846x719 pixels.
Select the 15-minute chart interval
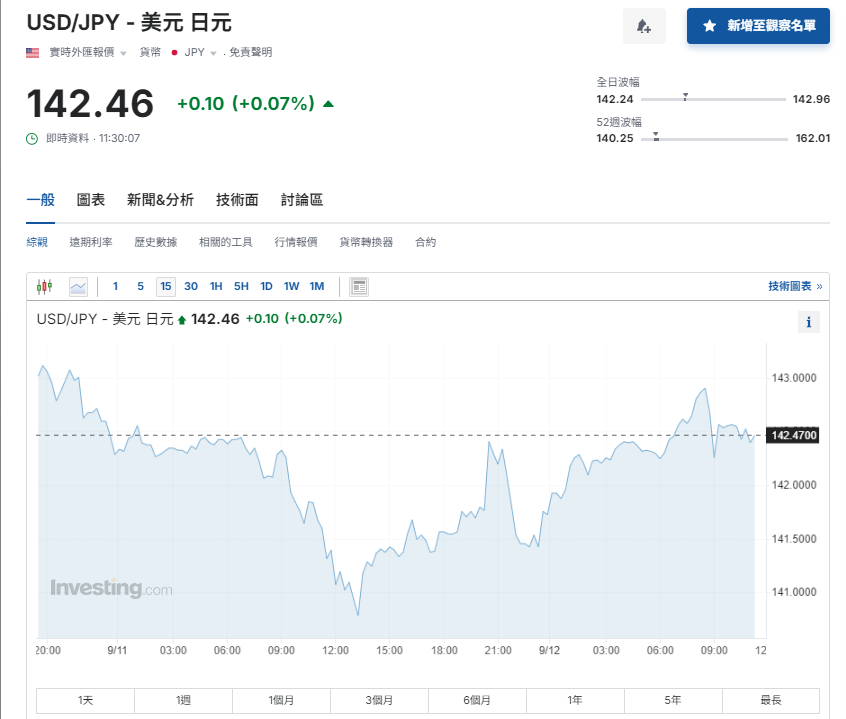[166, 287]
